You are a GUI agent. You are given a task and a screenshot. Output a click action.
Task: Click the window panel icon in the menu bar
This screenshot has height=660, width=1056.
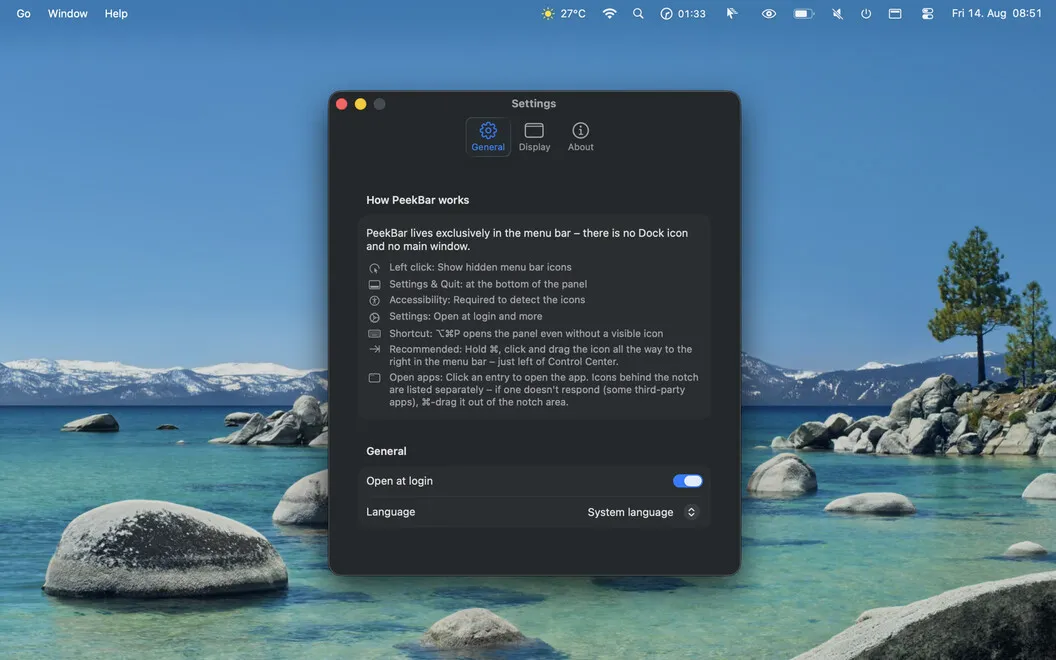[x=895, y=13]
